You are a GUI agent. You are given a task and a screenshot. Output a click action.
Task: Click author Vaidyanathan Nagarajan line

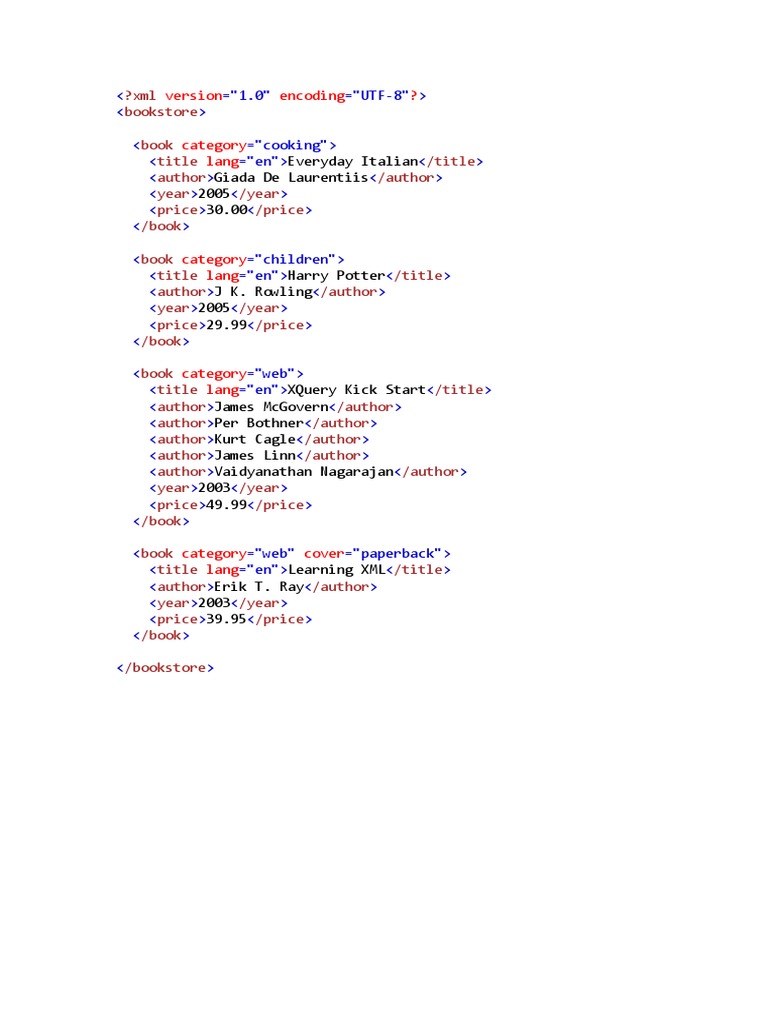[x=308, y=472]
